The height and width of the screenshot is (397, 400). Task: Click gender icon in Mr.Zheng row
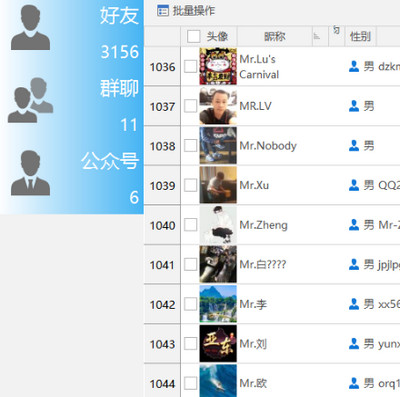354,225
